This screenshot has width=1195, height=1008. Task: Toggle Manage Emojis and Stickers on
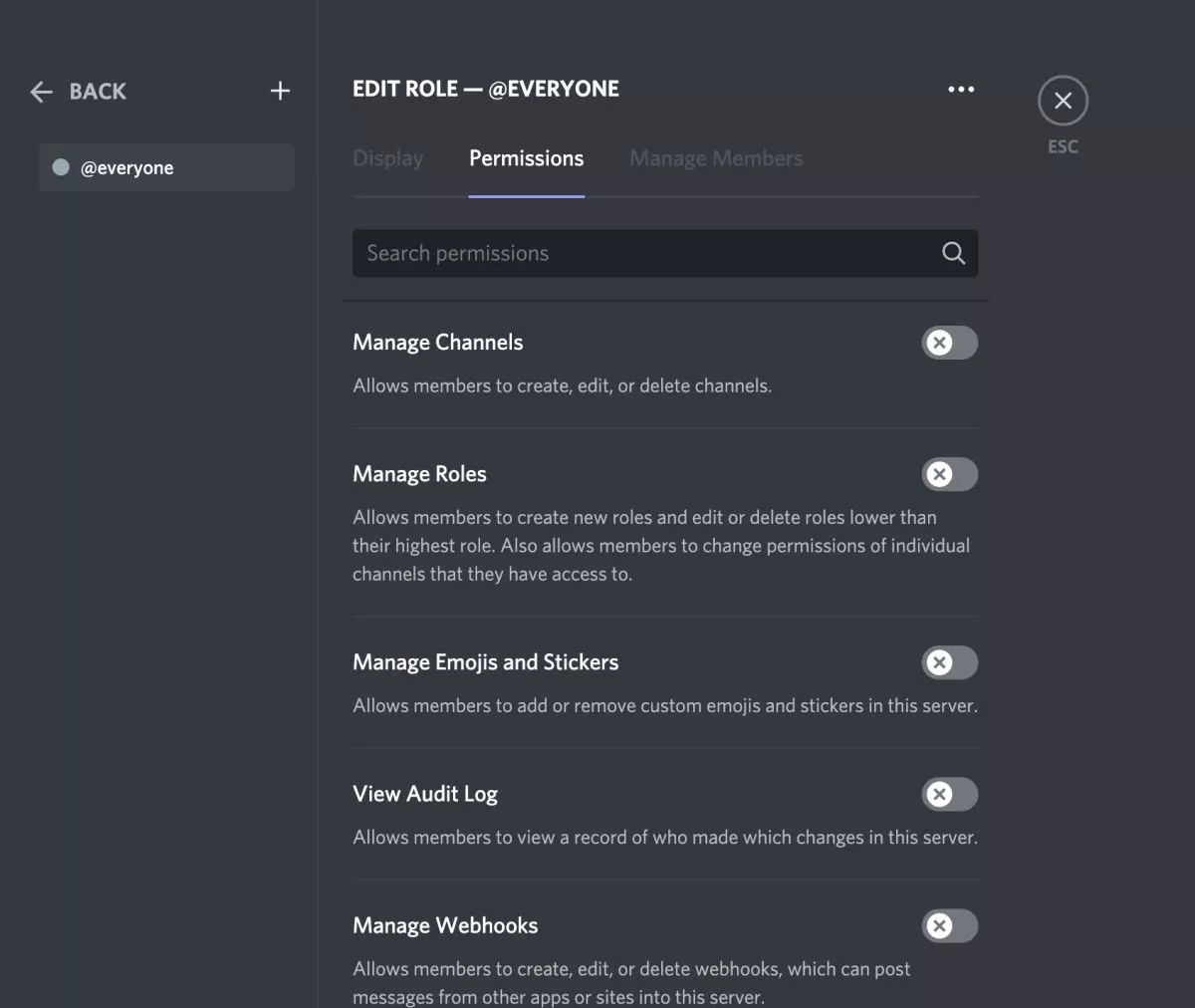(949, 662)
